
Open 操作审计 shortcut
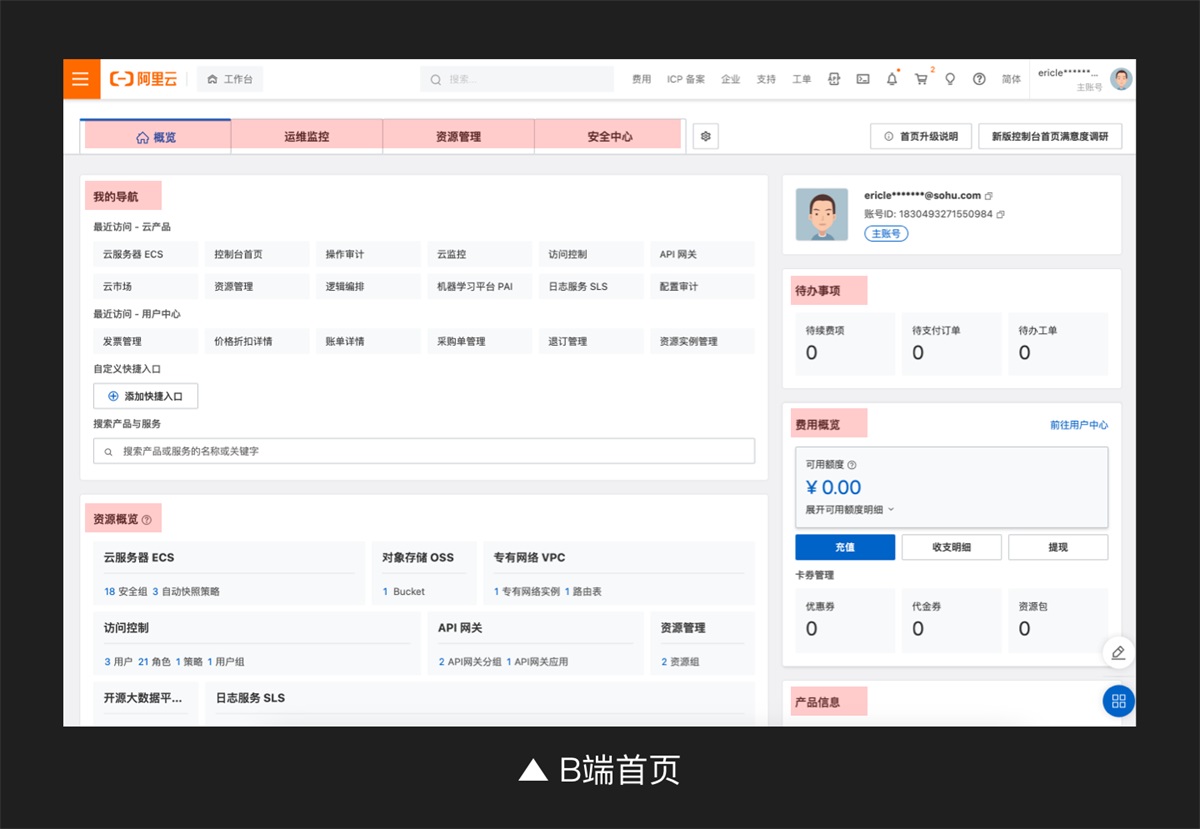click(x=368, y=254)
